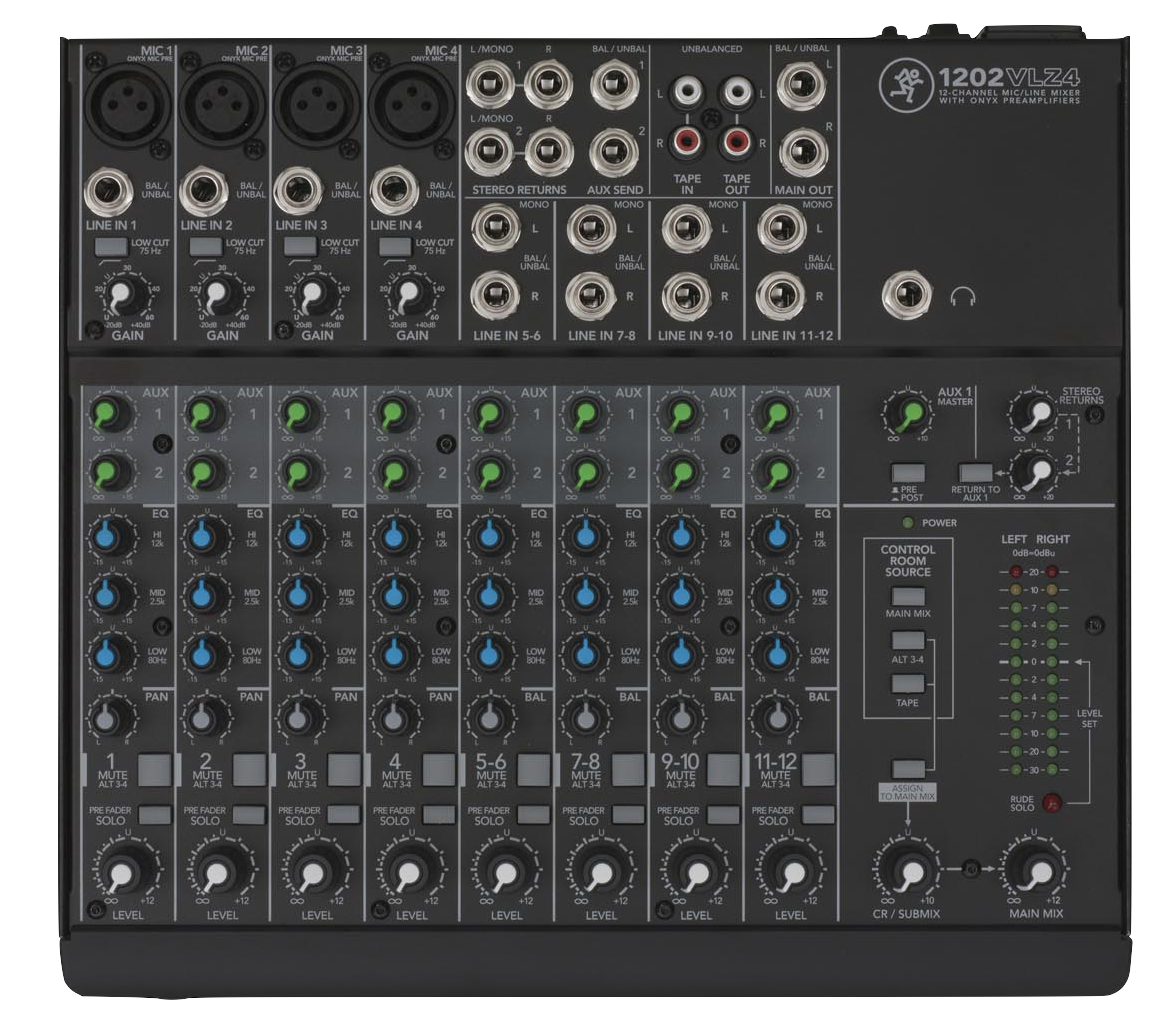Click the TAPE IN left RCA jack
This screenshot has height=1030, width=1175.
pyautogui.click(x=686, y=93)
